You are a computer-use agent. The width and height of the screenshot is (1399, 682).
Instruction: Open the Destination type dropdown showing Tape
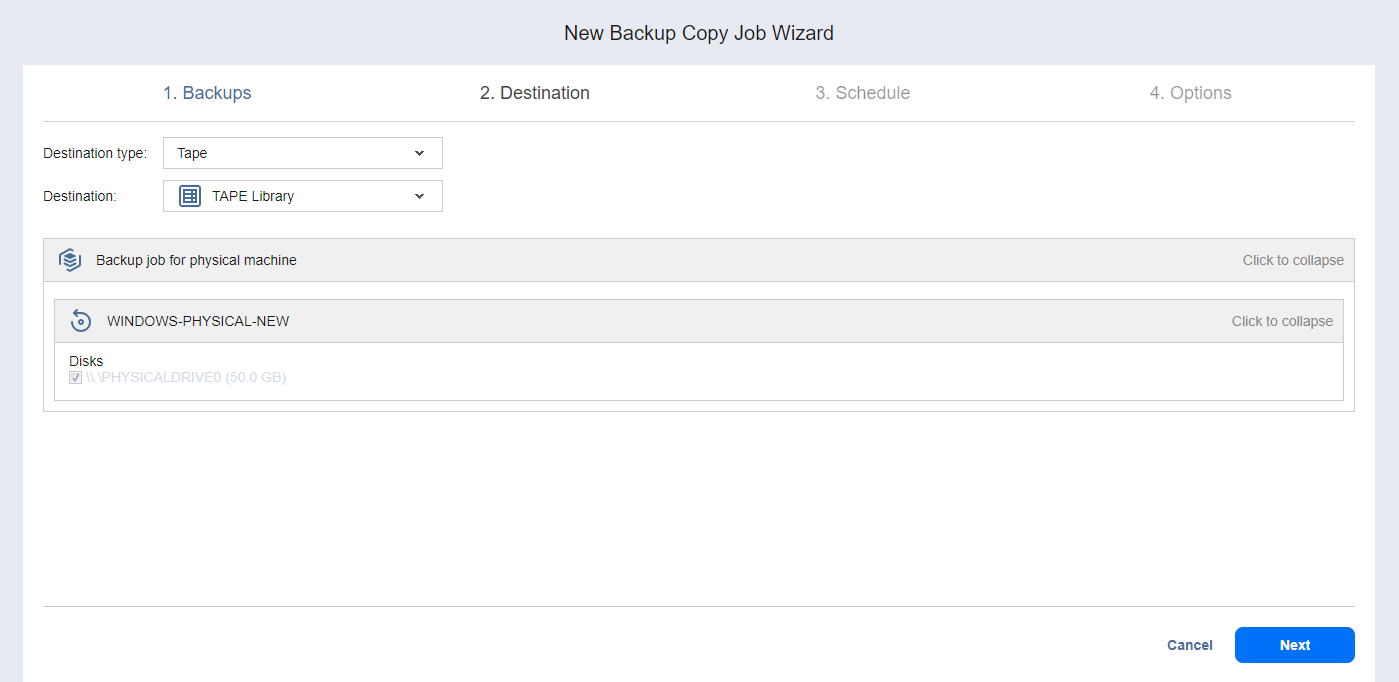302,153
